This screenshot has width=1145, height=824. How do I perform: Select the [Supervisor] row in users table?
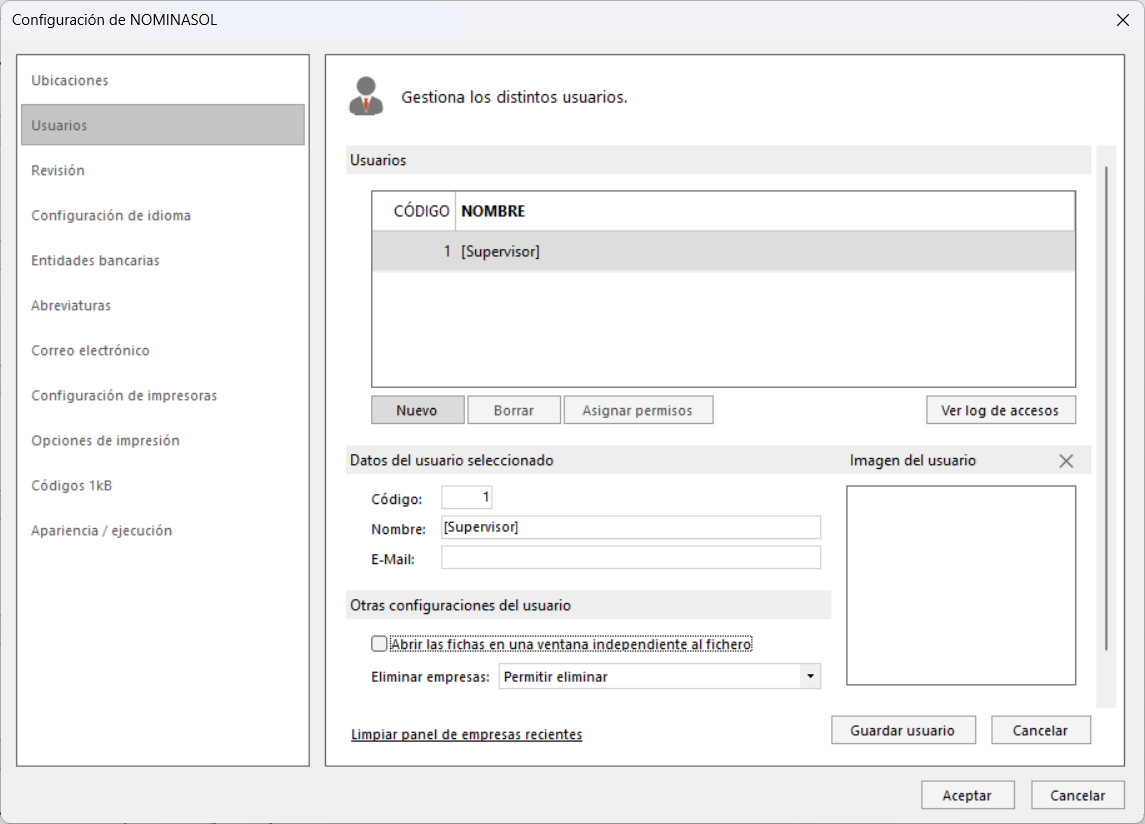coord(724,251)
